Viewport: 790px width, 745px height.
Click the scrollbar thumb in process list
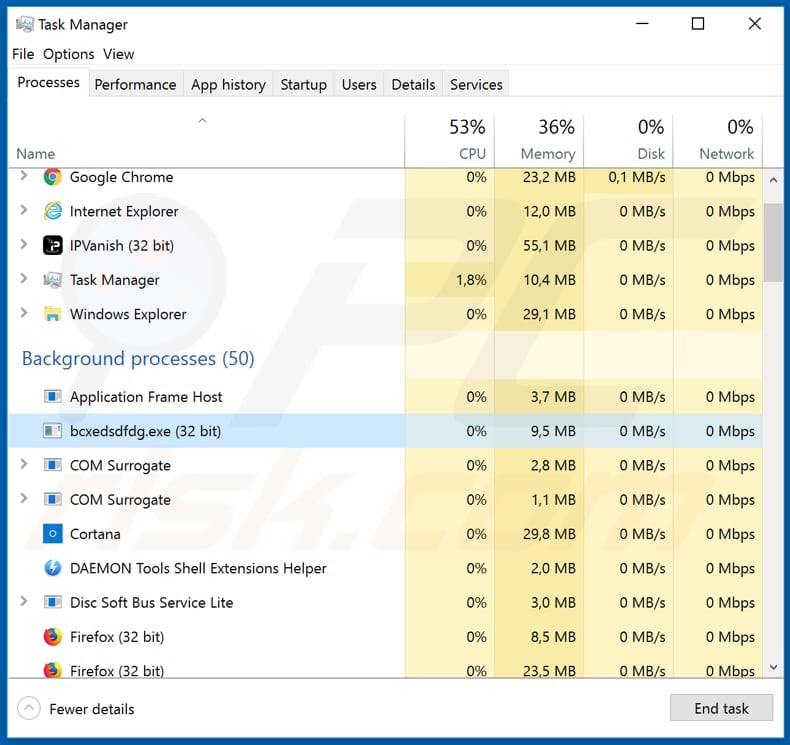coord(773,243)
